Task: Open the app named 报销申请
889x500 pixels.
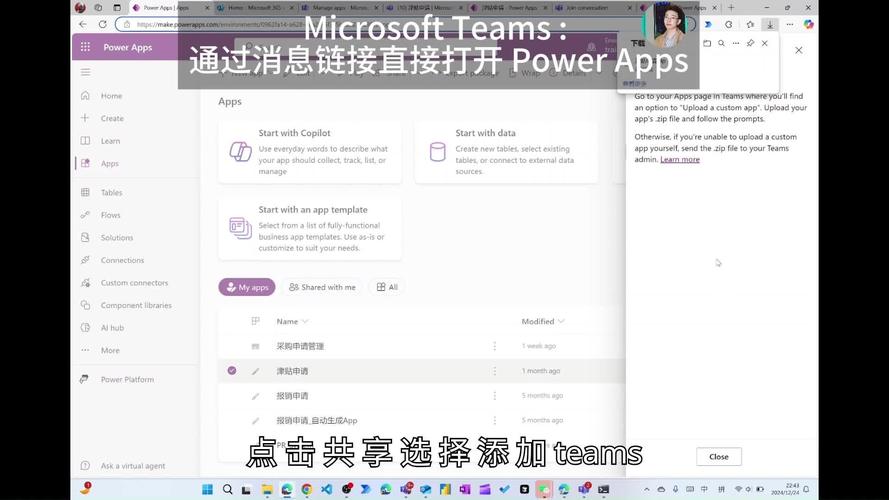Action: [292, 396]
